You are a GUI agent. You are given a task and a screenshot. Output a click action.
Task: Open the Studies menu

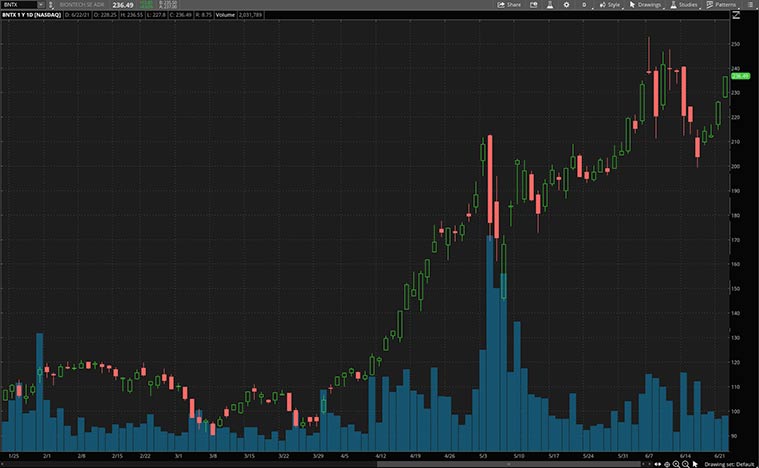[684, 5]
